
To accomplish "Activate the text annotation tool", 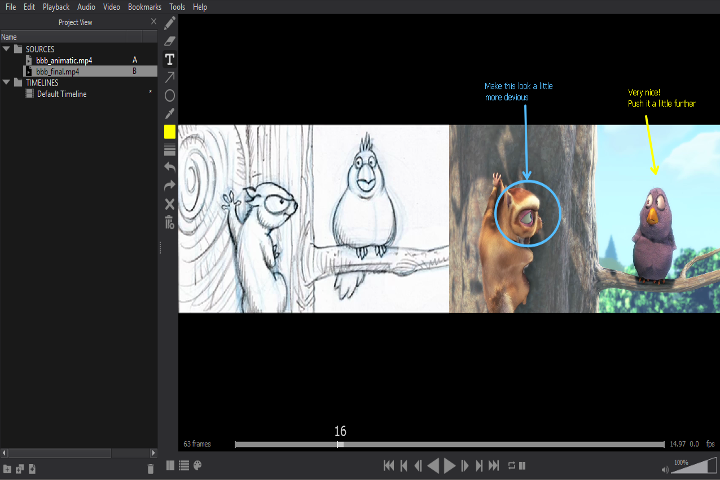I will point(170,59).
